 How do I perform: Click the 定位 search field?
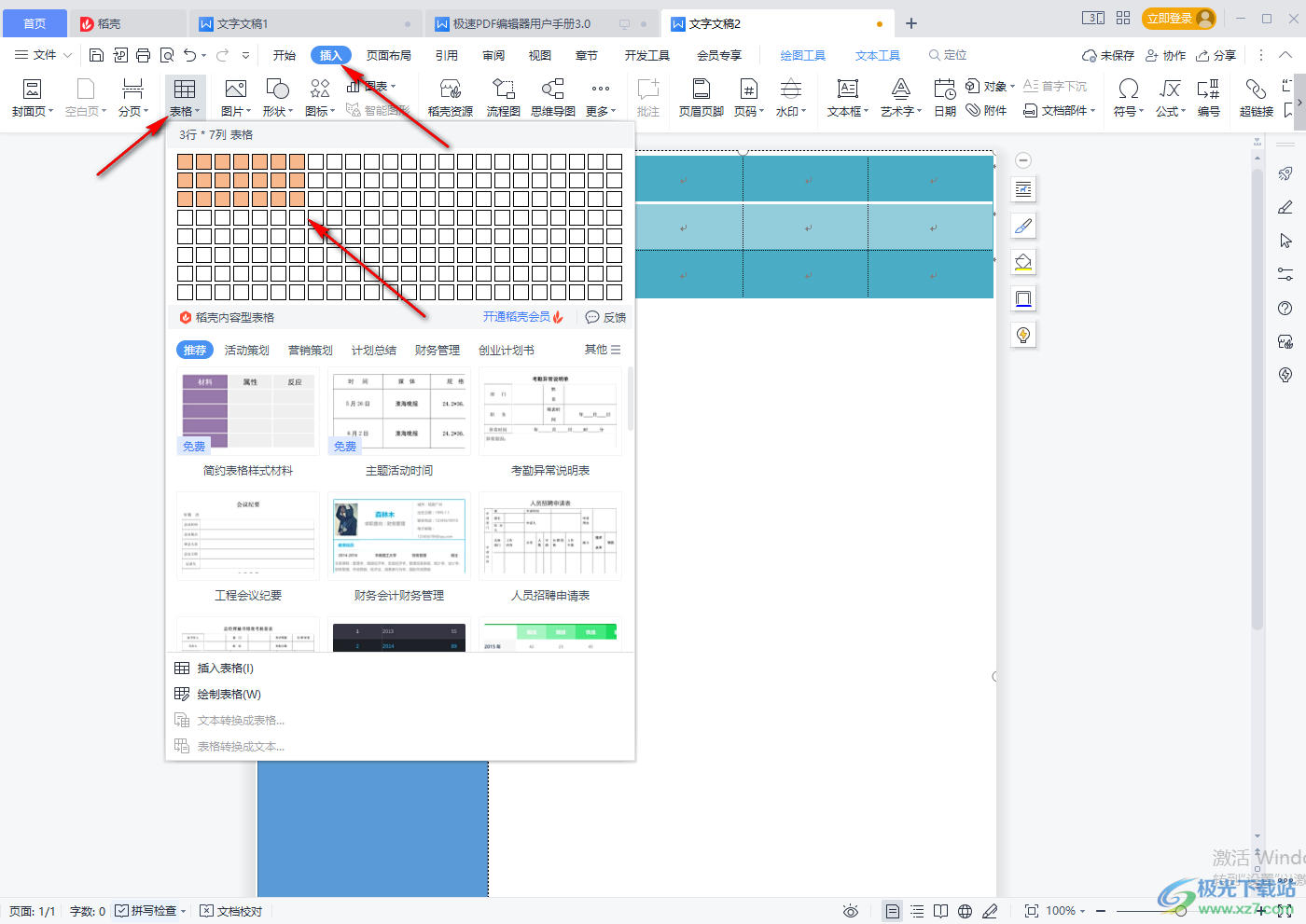948,55
